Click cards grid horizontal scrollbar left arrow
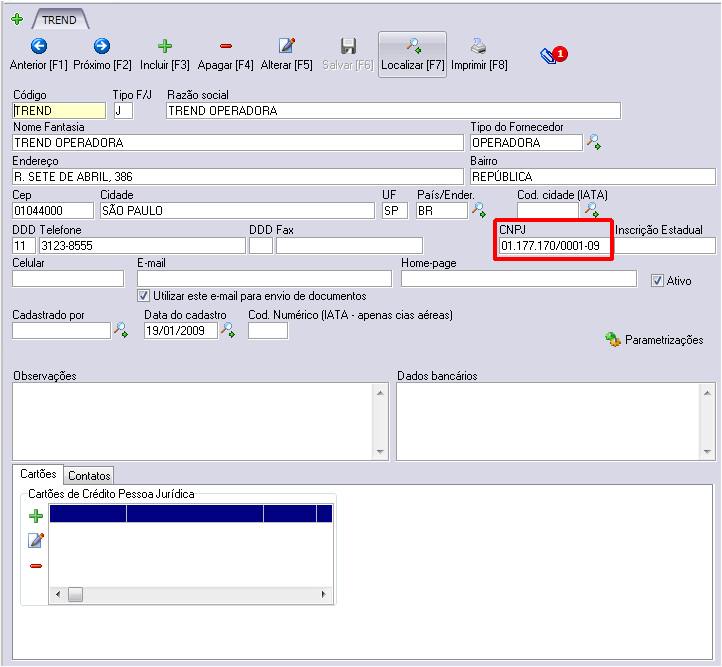 coord(58,594)
